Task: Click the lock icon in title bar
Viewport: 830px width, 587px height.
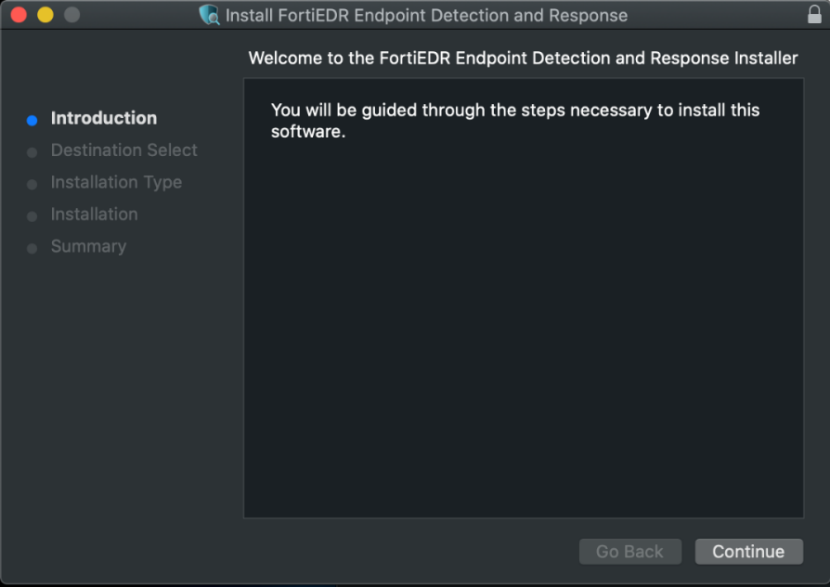Action: pos(813,15)
